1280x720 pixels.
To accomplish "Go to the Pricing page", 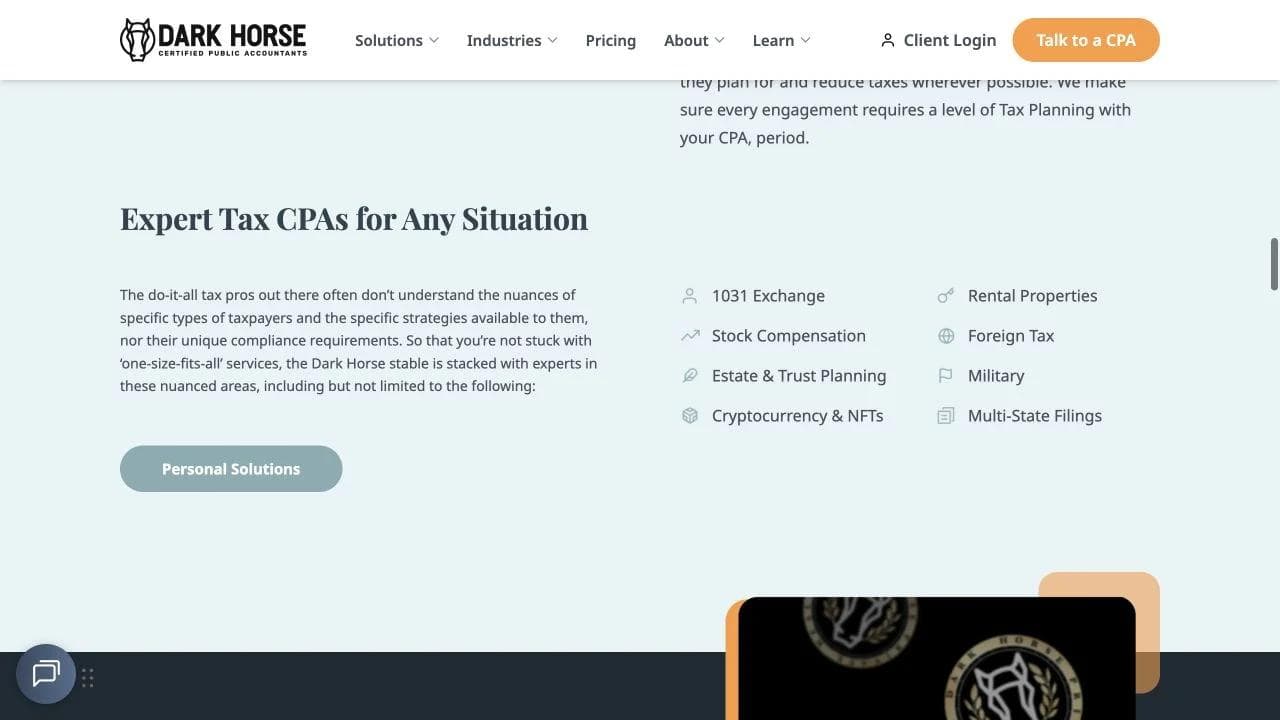I will click(x=611, y=41).
